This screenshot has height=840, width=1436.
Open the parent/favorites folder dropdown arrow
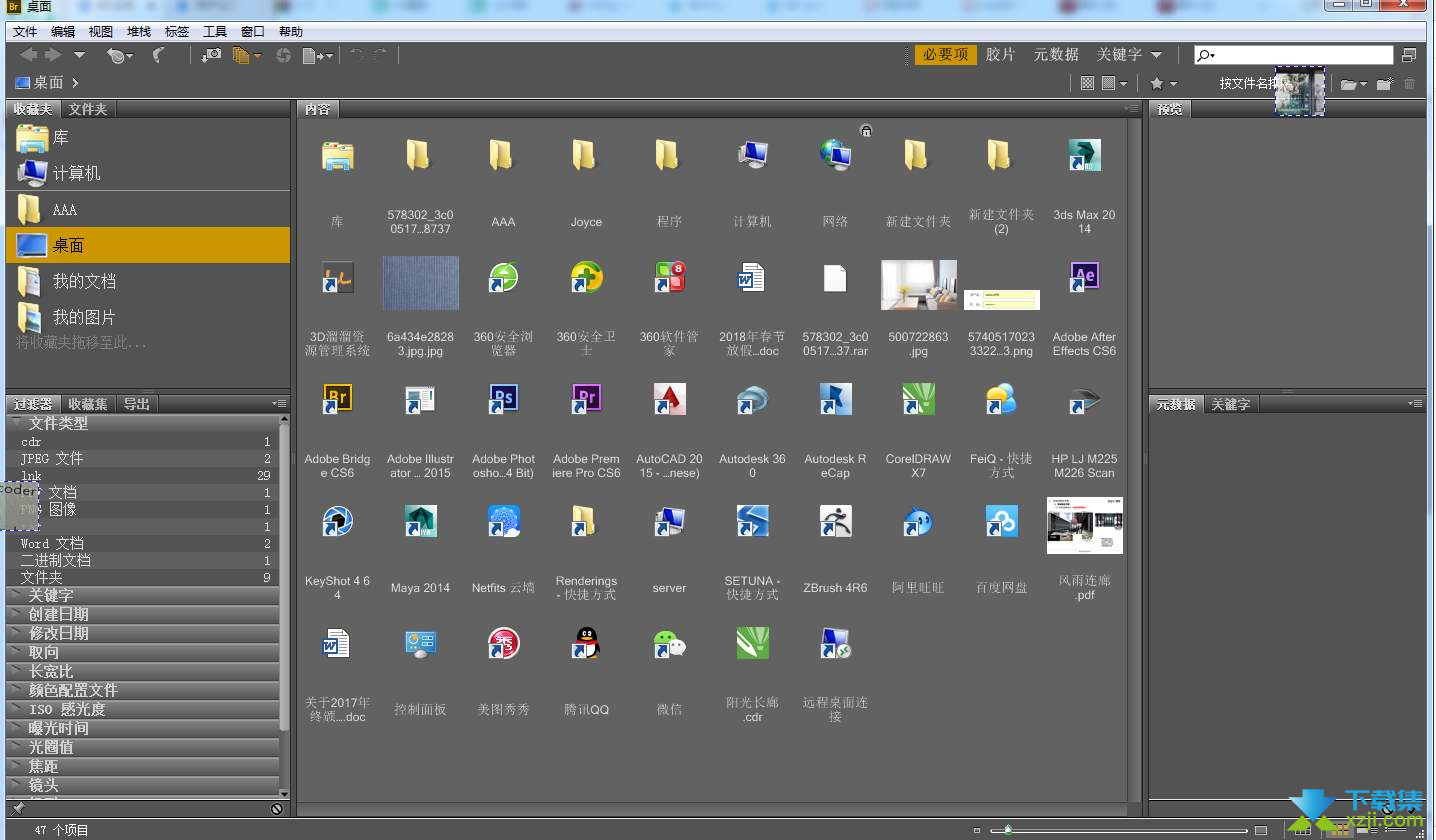click(x=79, y=55)
